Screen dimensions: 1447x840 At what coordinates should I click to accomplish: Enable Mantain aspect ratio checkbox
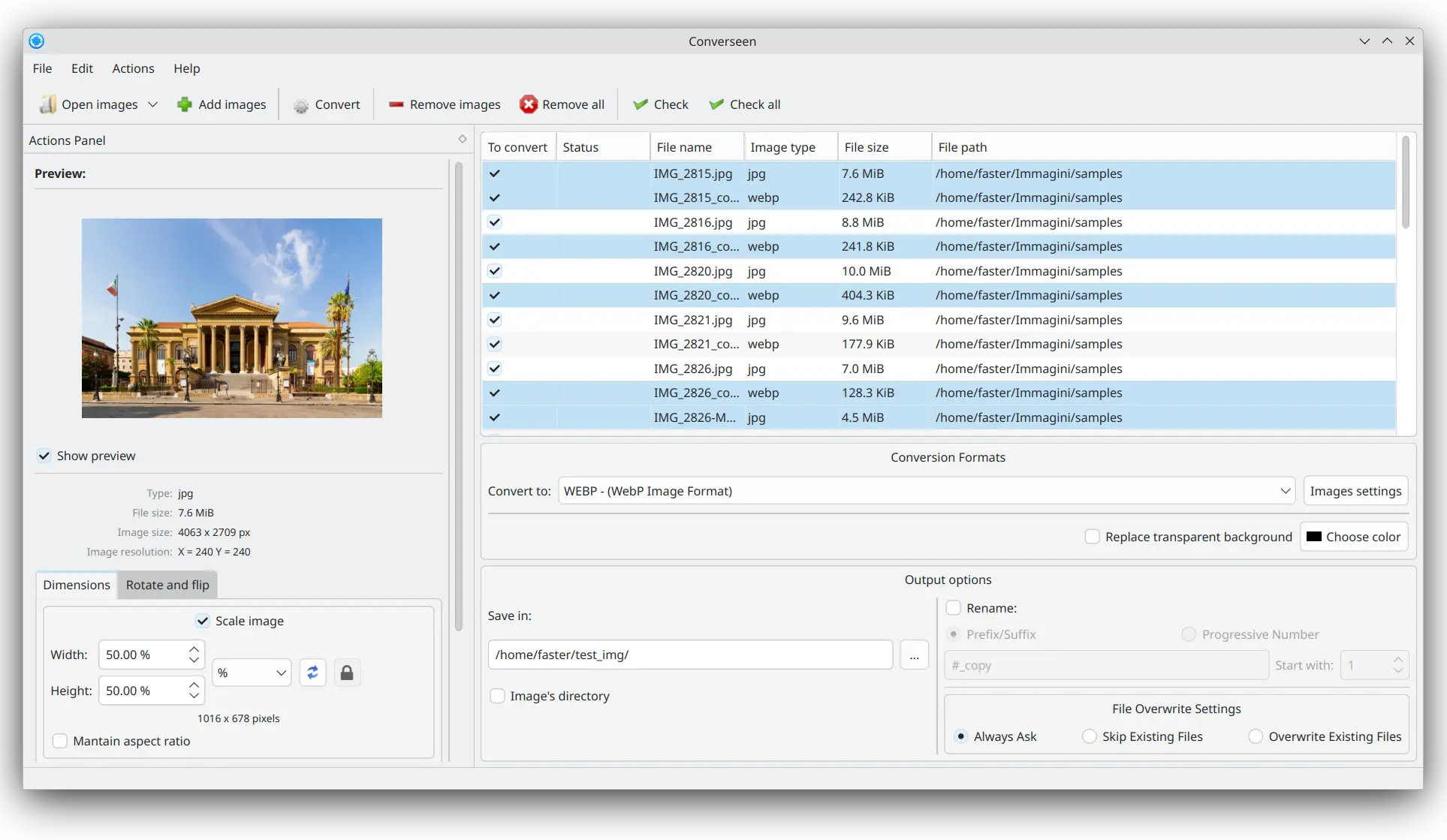tap(60, 741)
